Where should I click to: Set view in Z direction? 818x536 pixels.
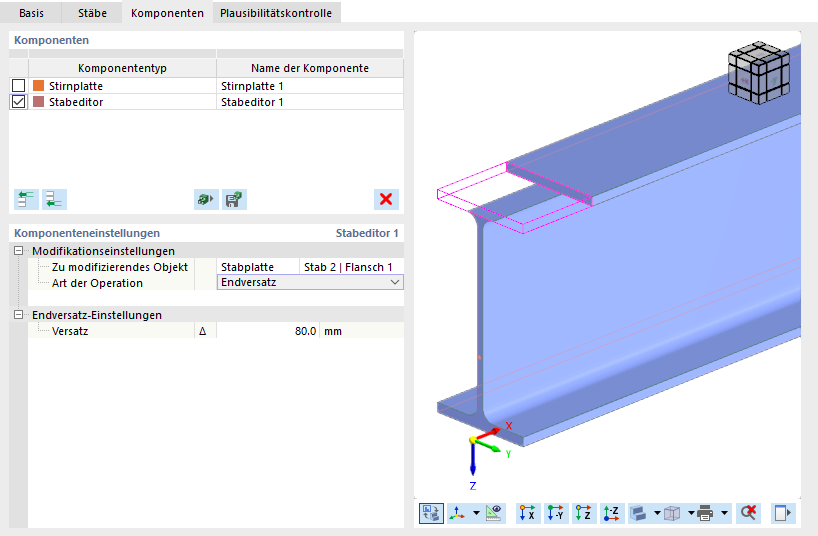(x=583, y=513)
